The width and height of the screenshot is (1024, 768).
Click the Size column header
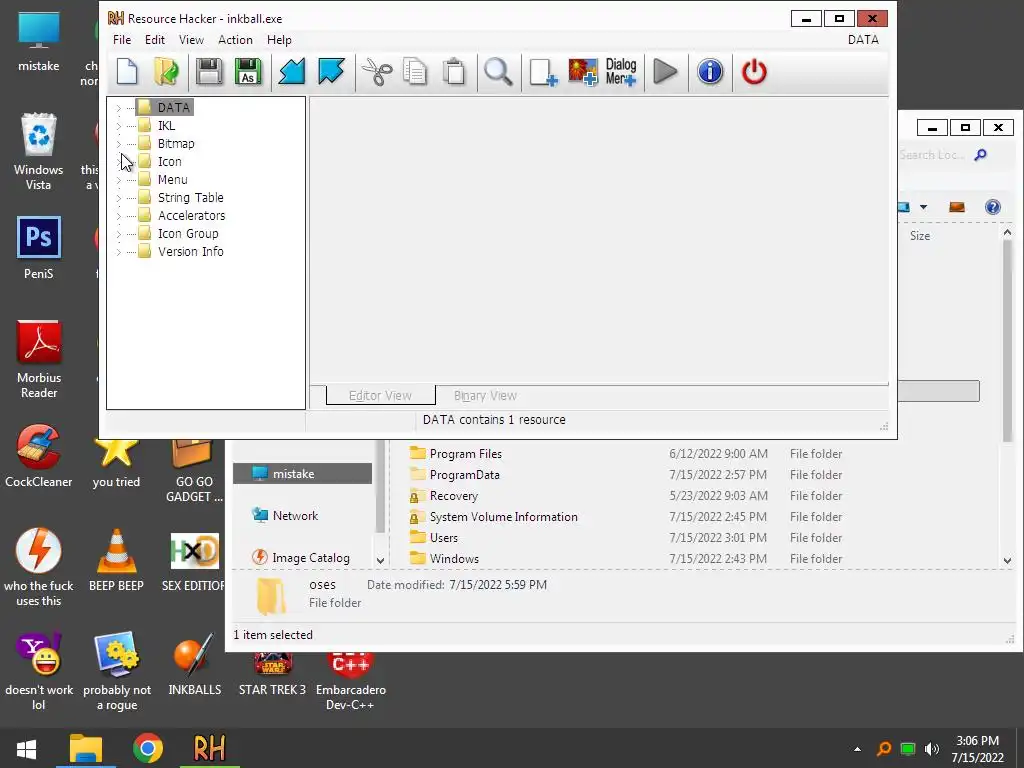coord(920,236)
